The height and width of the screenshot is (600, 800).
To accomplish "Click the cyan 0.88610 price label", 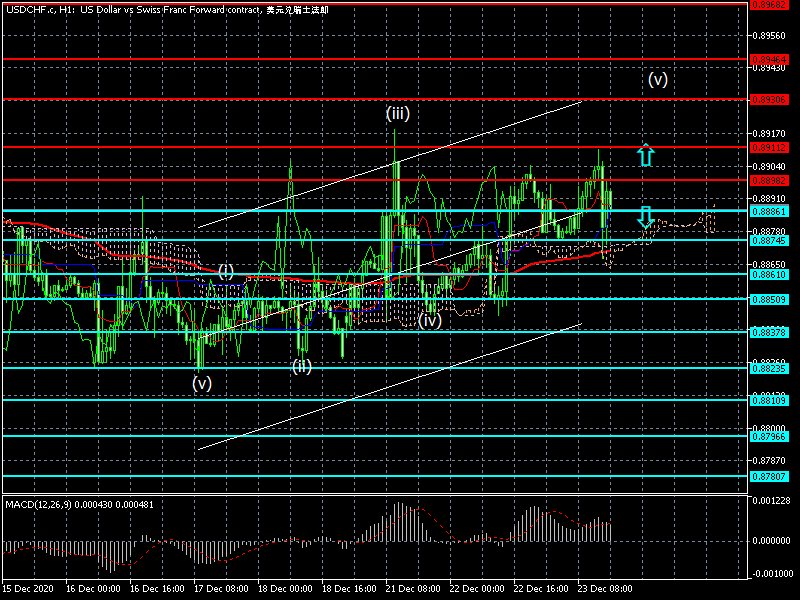I will pos(769,274).
